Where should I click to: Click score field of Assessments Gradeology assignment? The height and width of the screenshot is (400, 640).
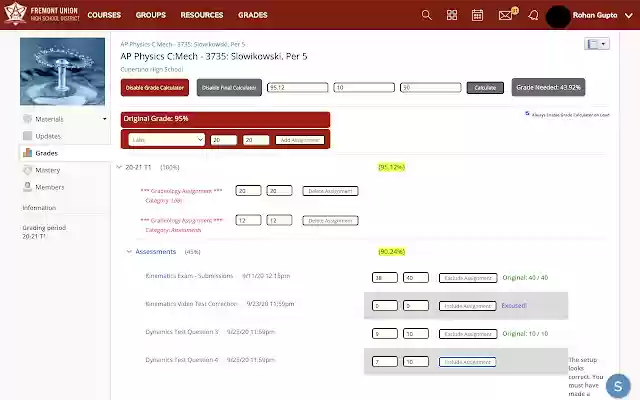(248, 220)
